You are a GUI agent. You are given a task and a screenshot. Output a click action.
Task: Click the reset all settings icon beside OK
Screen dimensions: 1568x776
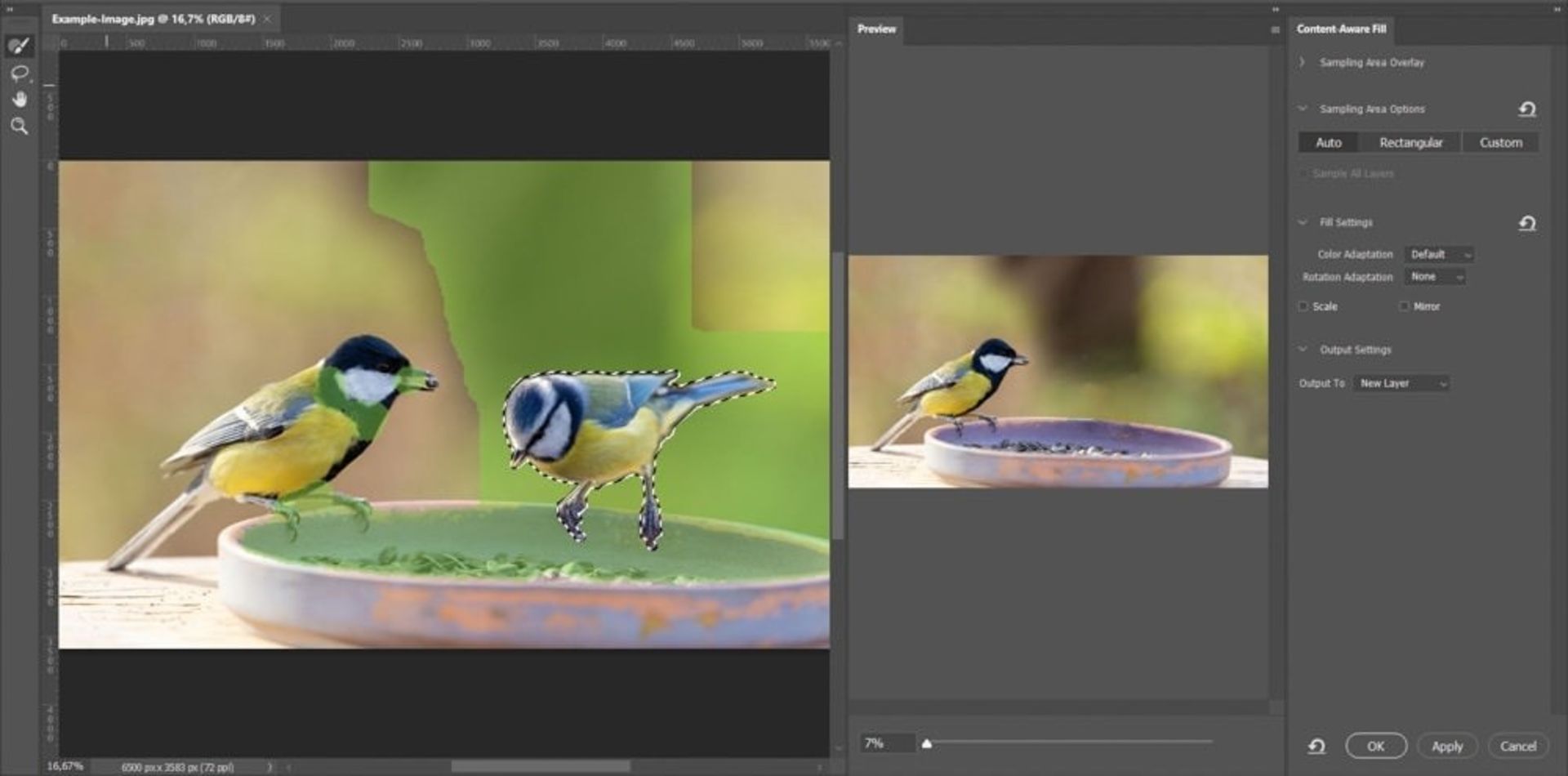click(x=1316, y=746)
